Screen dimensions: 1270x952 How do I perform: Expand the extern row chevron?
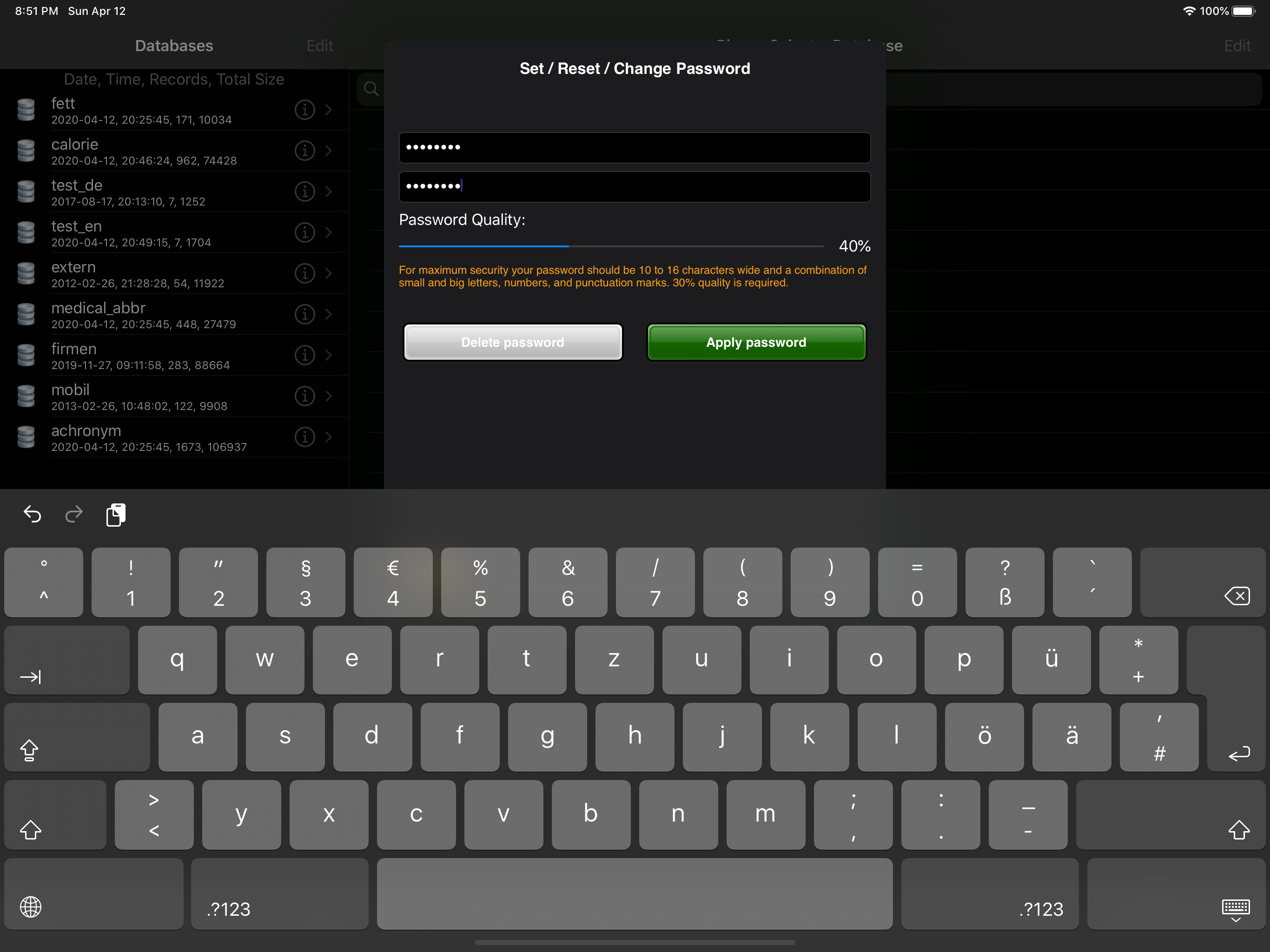point(328,273)
